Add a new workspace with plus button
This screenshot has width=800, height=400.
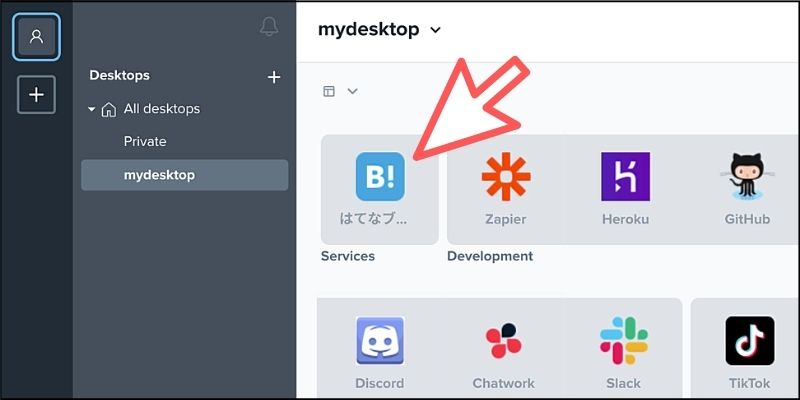point(36,94)
